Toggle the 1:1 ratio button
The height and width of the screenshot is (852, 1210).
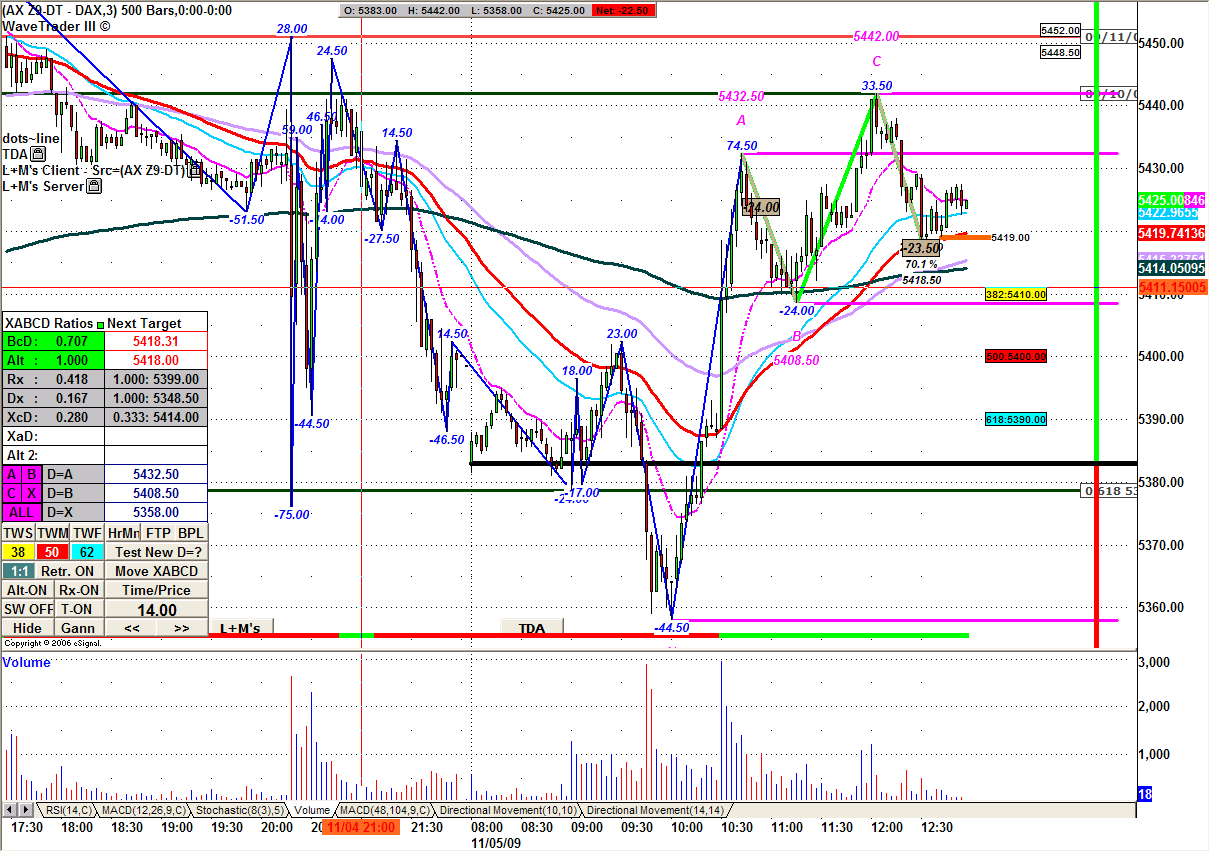(17, 571)
